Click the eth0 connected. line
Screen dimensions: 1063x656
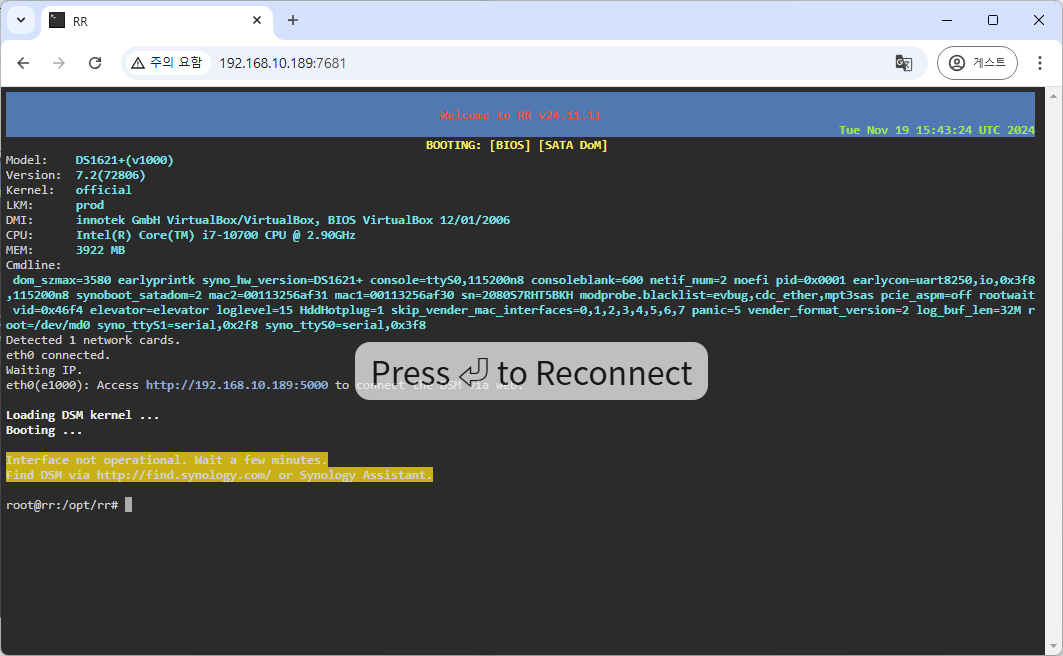pyautogui.click(x=58, y=354)
